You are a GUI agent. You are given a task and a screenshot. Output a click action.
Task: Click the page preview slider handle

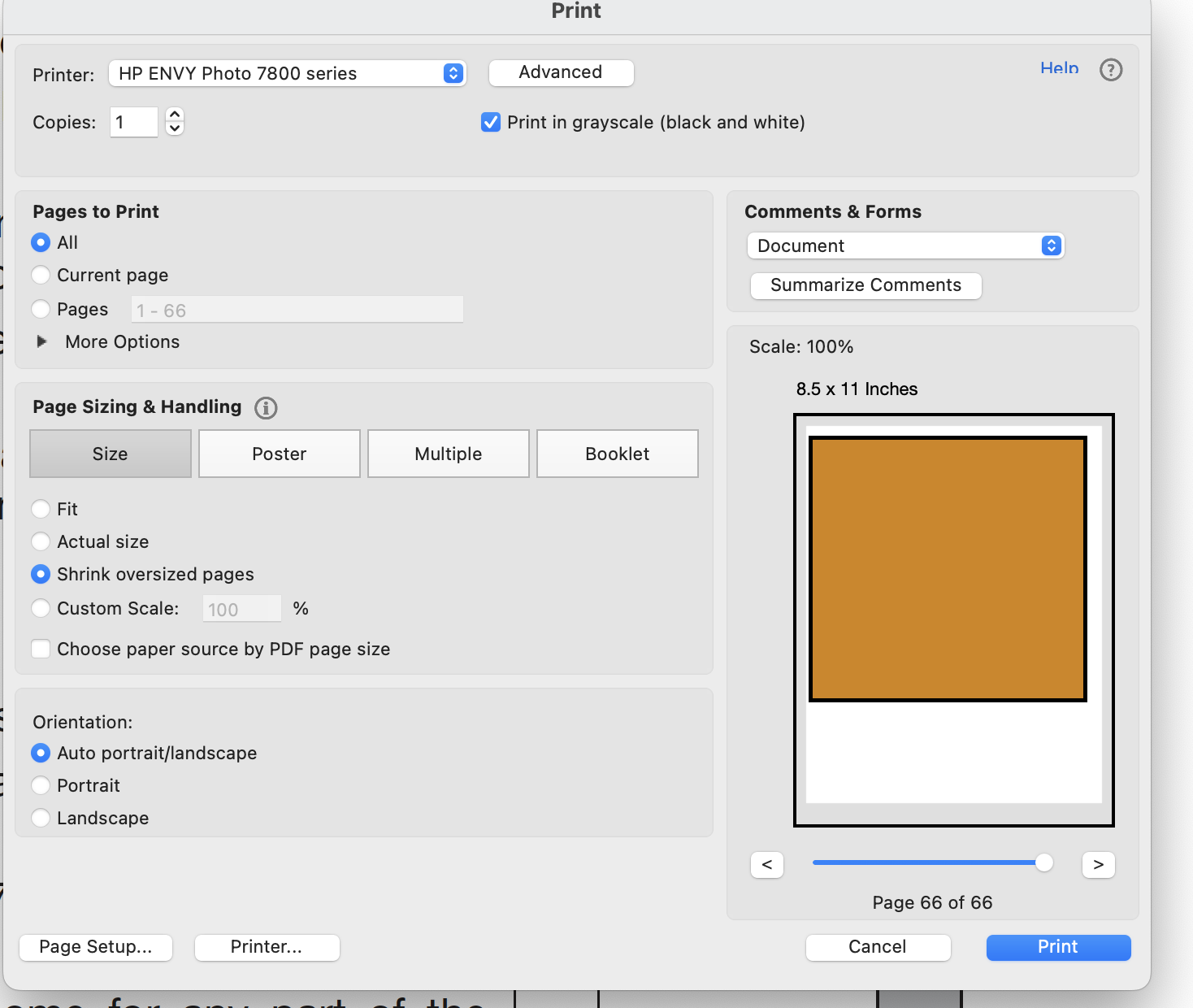[1043, 862]
